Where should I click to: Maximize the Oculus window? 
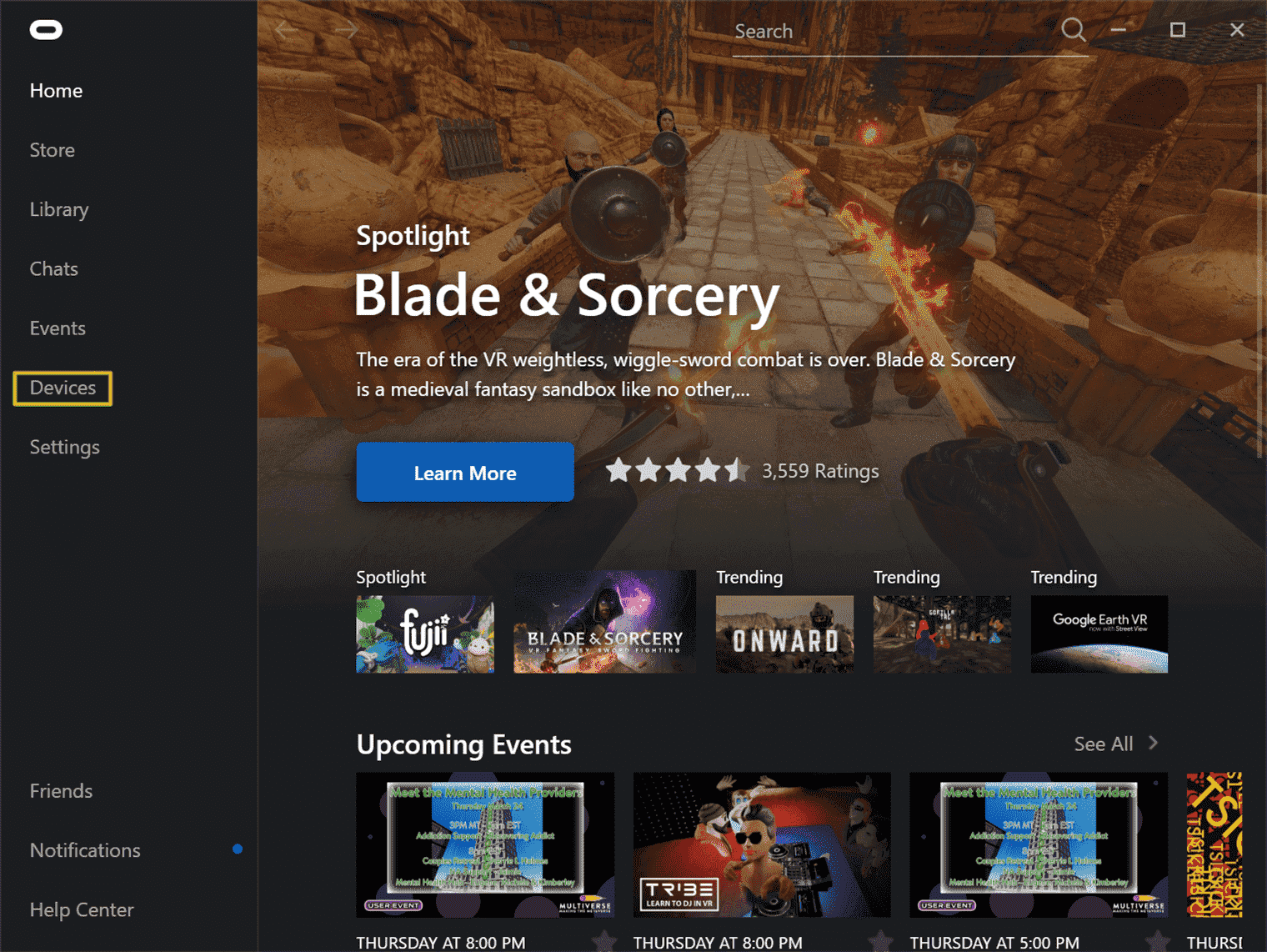[x=1178, y=30]
